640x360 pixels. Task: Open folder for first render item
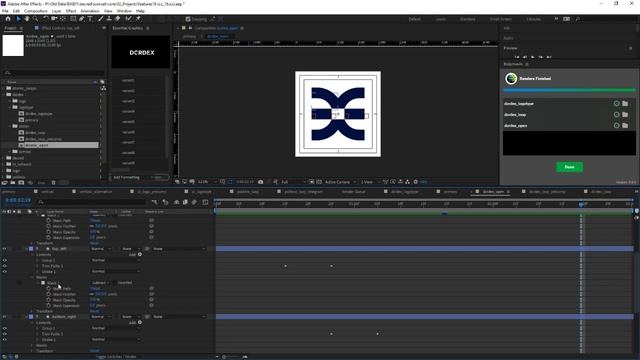(625, 104)
